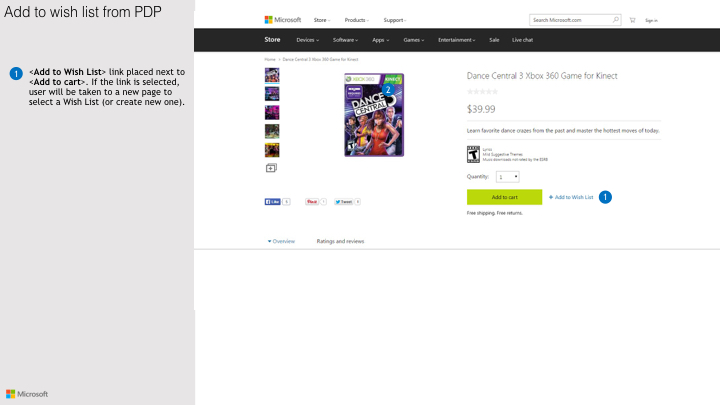The height and width of the screenshot is (405, 720).
Task: Click the Sign in link
Action: pyautogui.click(x=651, y=21)
